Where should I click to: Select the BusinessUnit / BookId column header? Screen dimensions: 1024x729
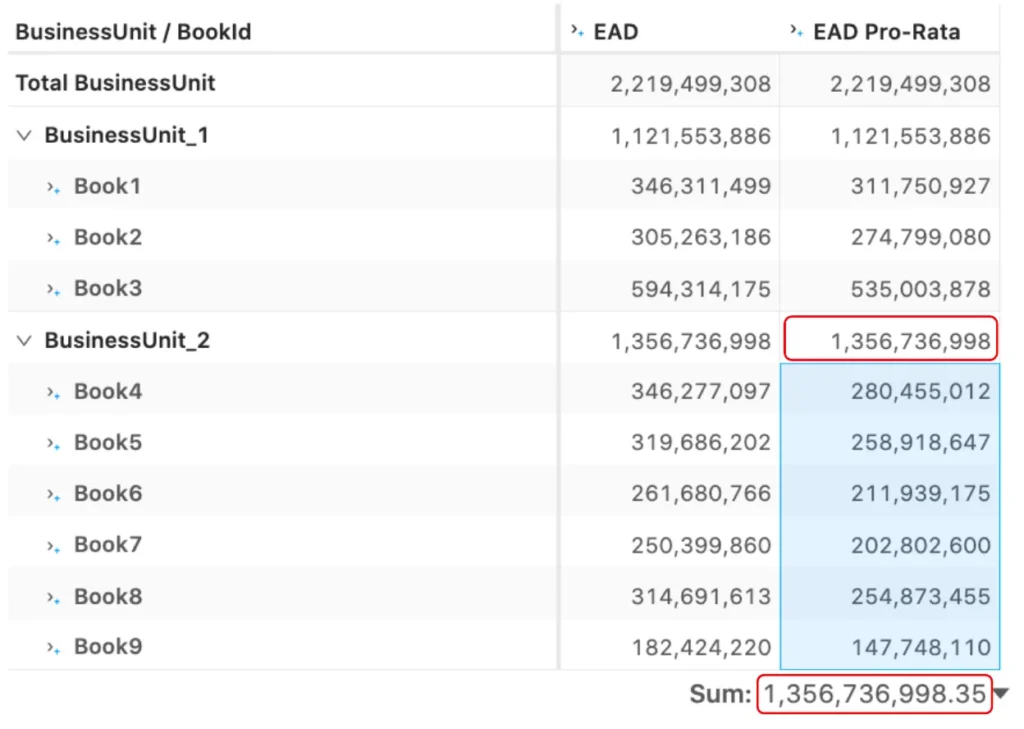tap(133, 32)
